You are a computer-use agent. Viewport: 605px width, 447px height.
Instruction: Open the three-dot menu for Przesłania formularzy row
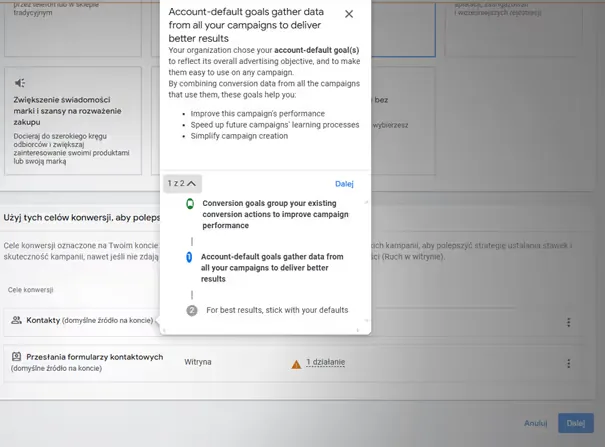click(x=568, y=363)
